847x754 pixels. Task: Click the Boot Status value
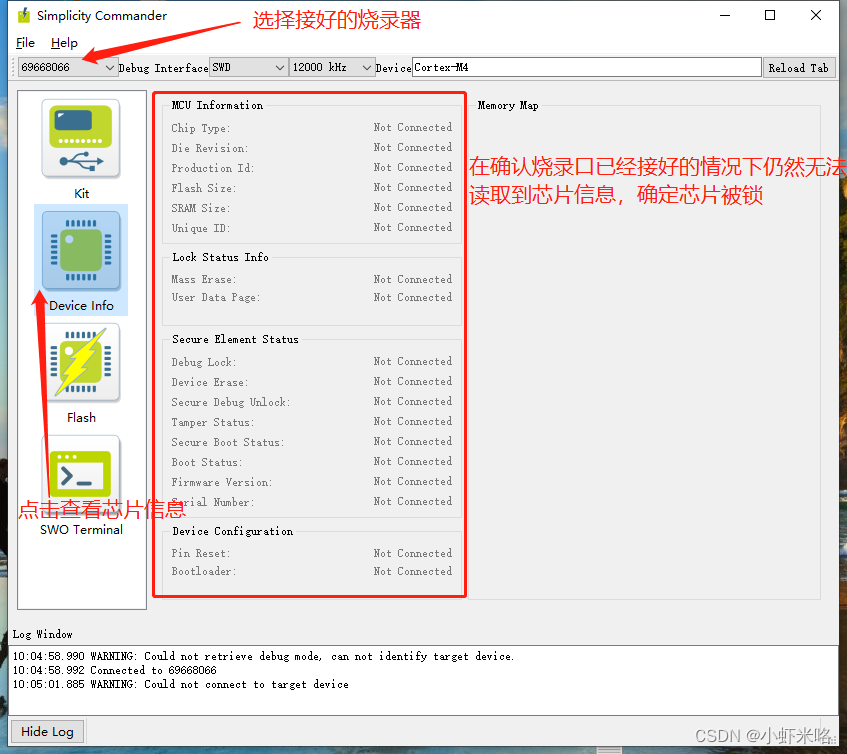pos(413,461)
